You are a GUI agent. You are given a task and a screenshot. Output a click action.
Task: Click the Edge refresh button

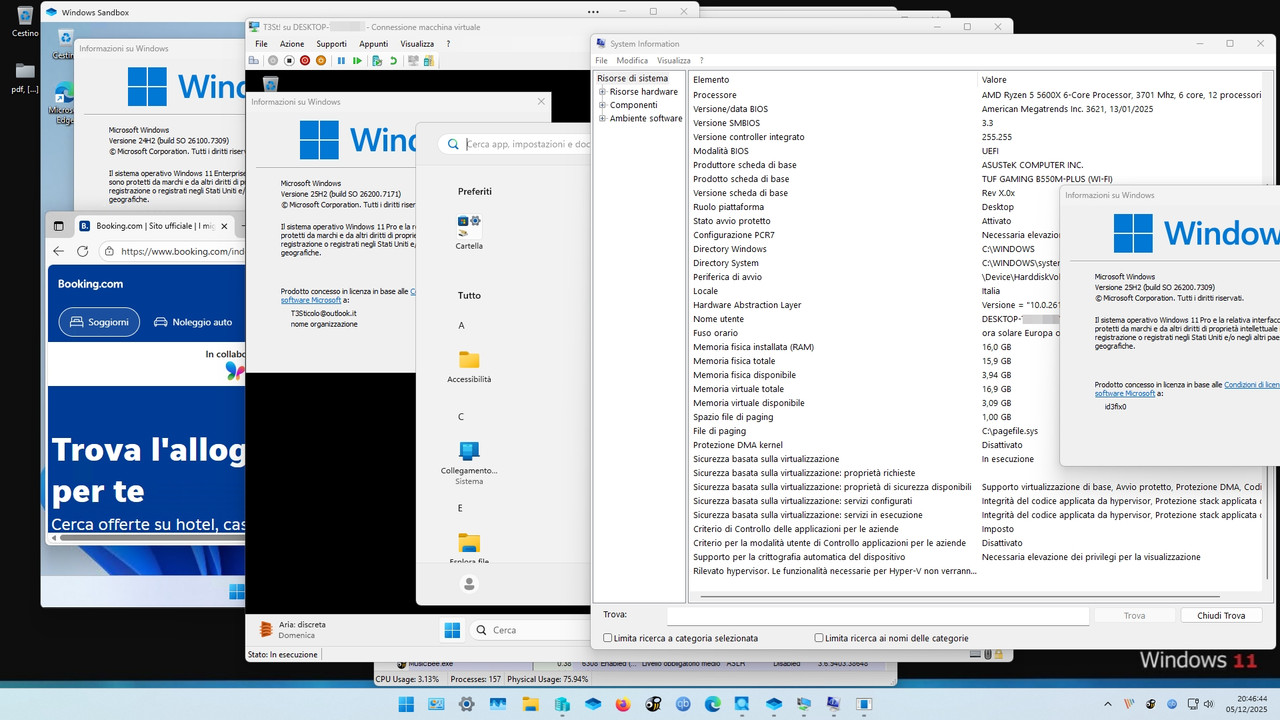coord(82,252)
